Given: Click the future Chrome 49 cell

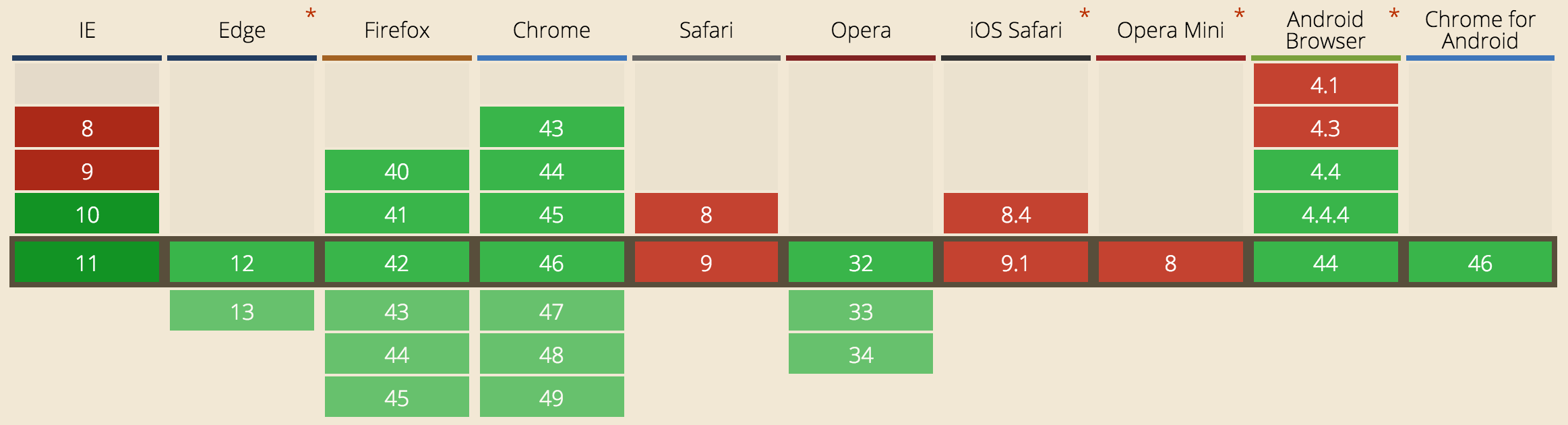Looking at the screenshot, I should tap(552, 397).
